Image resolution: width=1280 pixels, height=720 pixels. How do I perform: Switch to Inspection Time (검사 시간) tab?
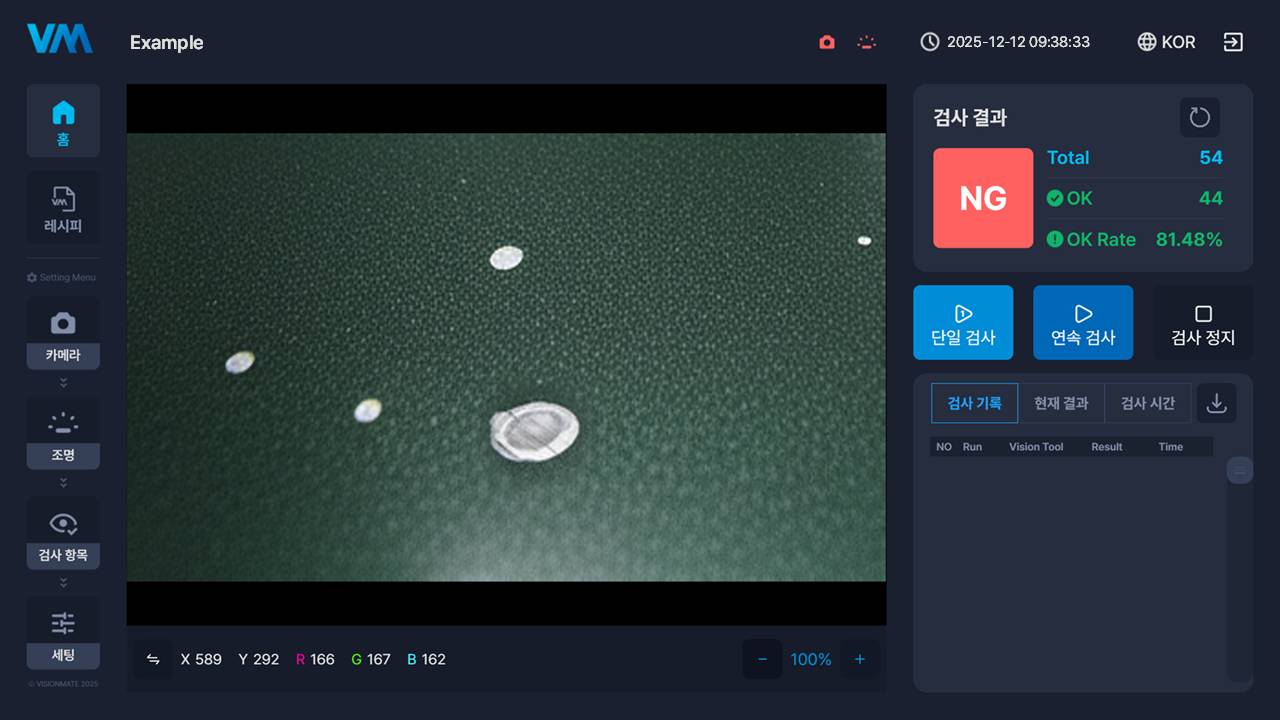click(x=1147, y=403)
